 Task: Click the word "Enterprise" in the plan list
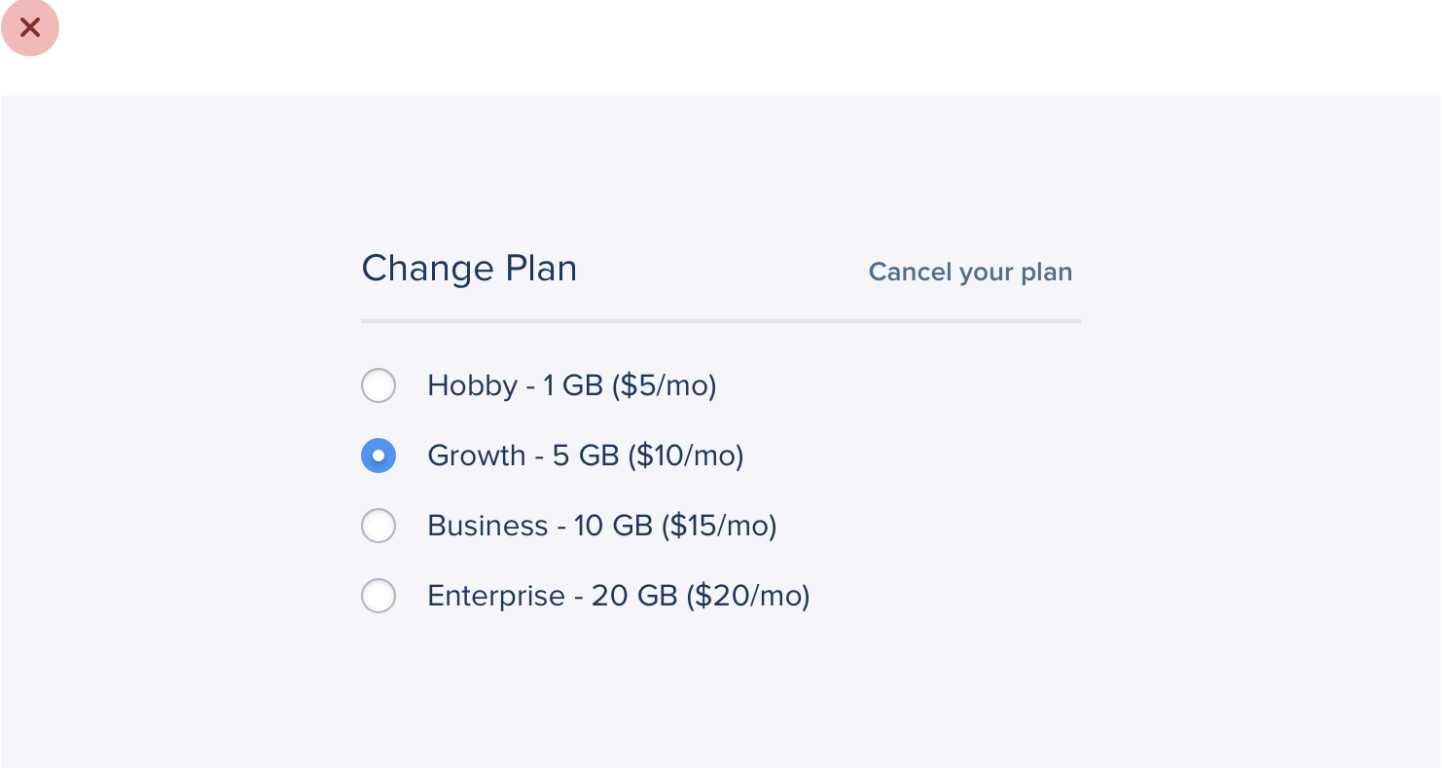point(496,596)
